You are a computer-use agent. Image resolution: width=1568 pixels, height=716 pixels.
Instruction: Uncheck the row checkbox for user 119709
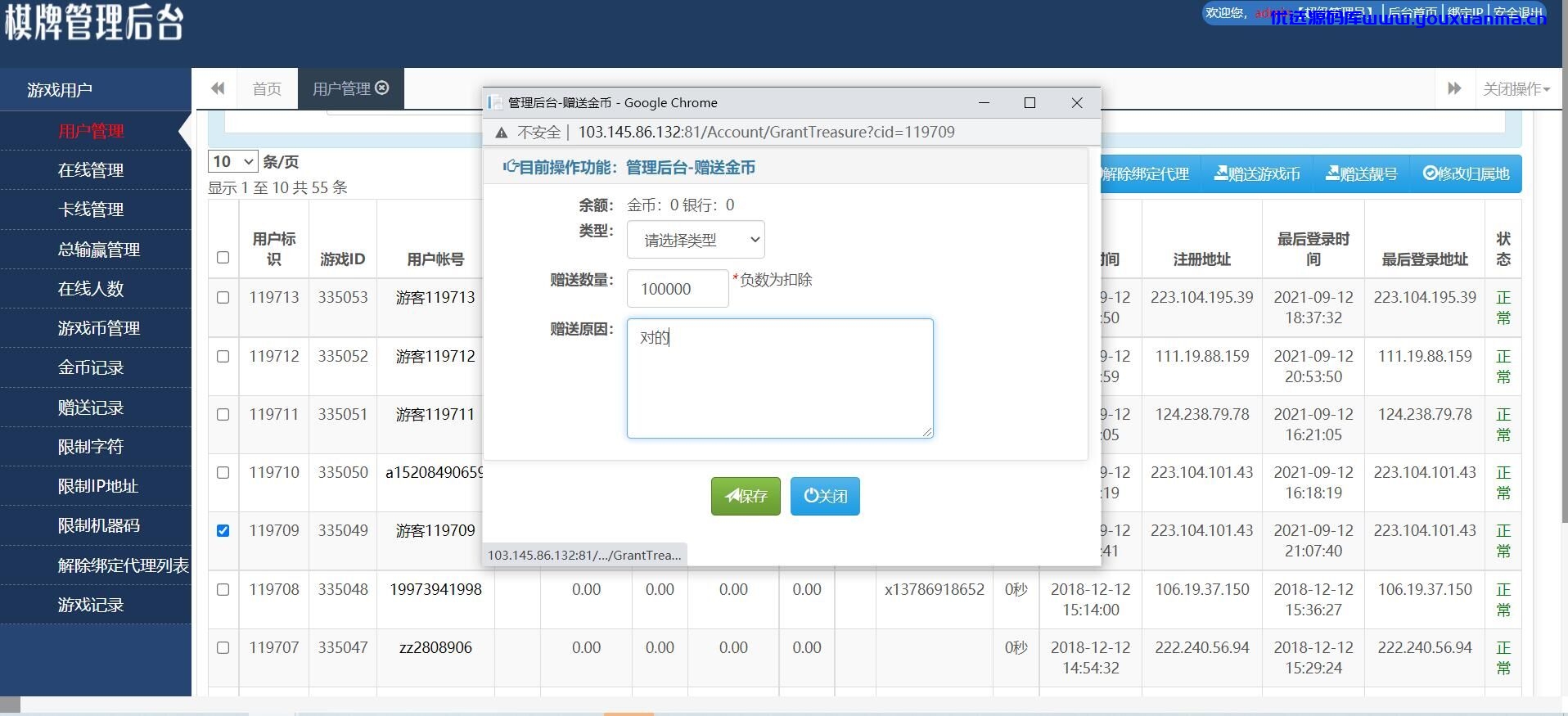point(223,531)
